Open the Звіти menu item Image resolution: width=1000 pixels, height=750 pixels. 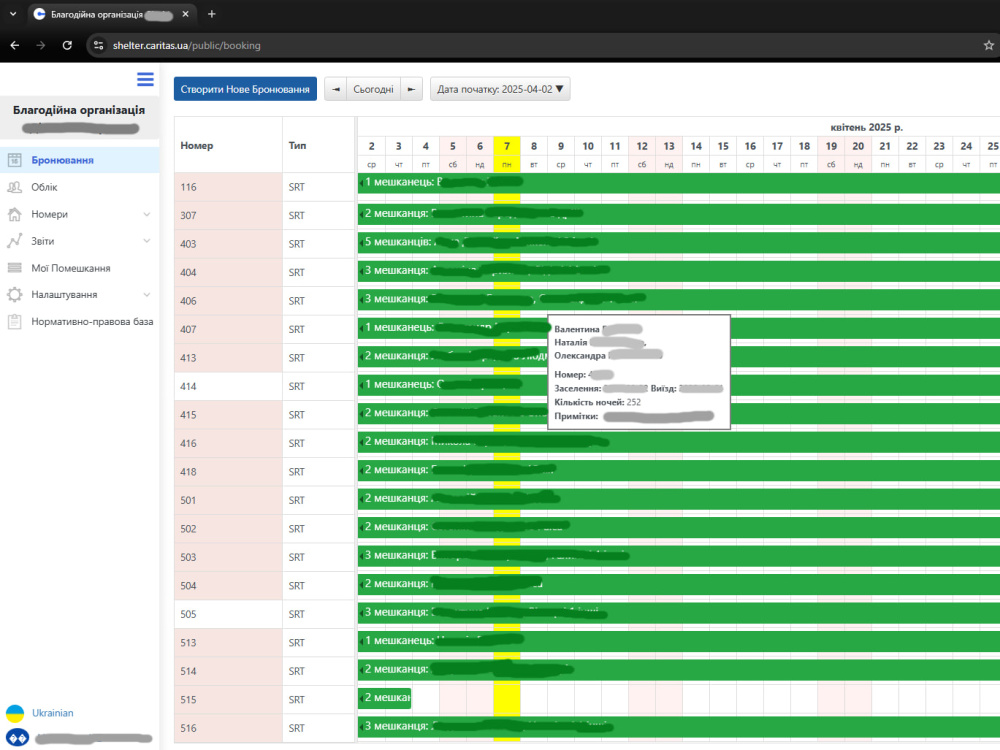pos(80,241)
